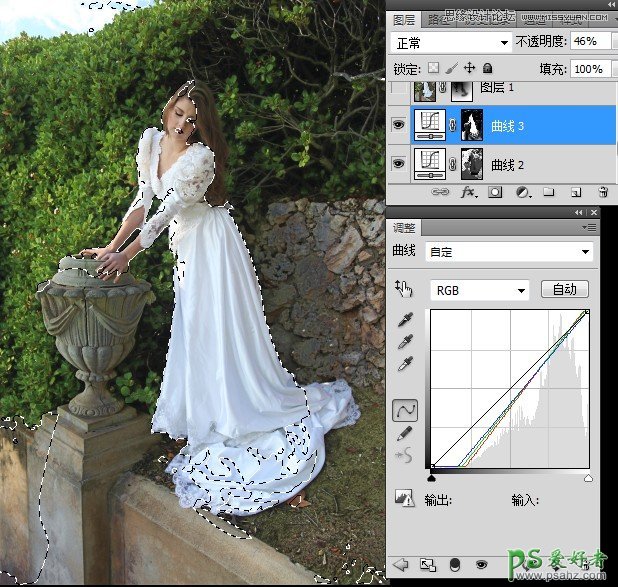Delete layer using the trash icon

(602, 191)
